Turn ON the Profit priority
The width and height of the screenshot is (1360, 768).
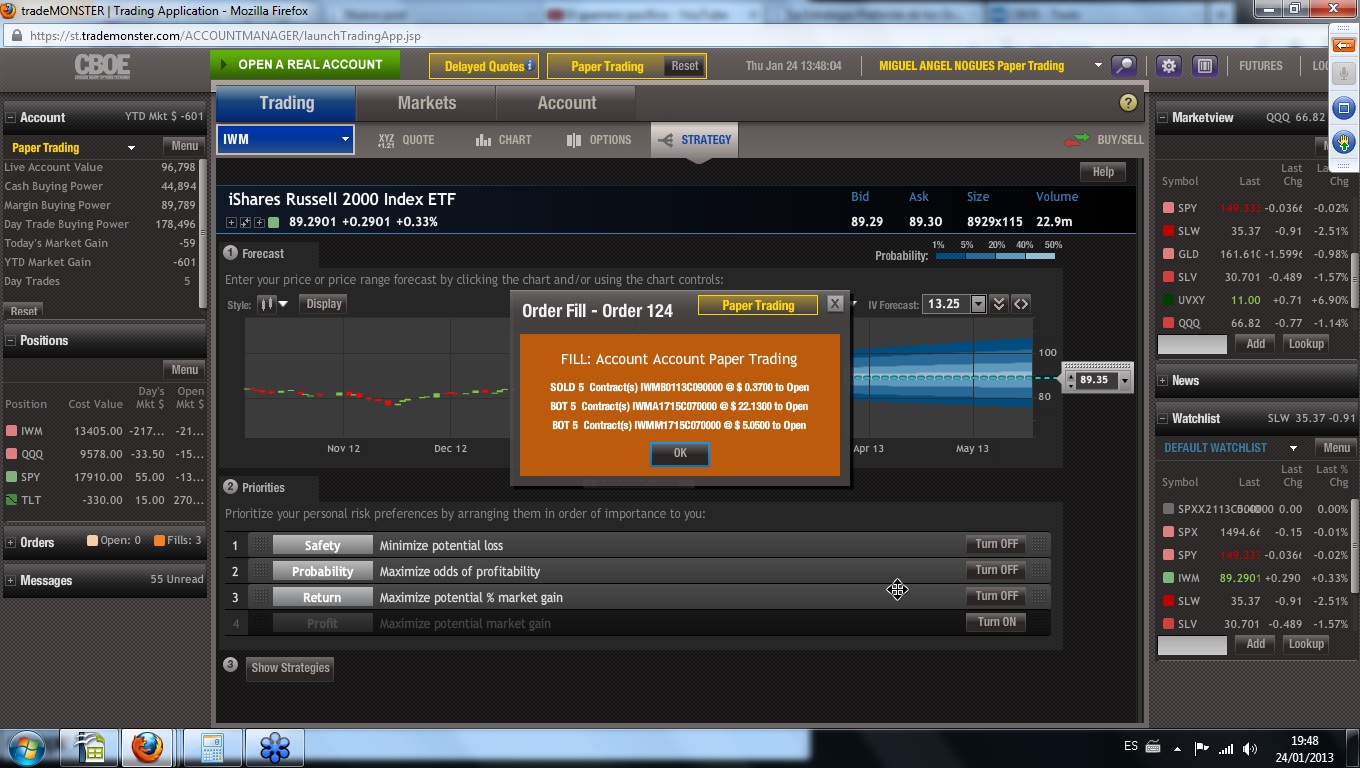pos(997,622)
